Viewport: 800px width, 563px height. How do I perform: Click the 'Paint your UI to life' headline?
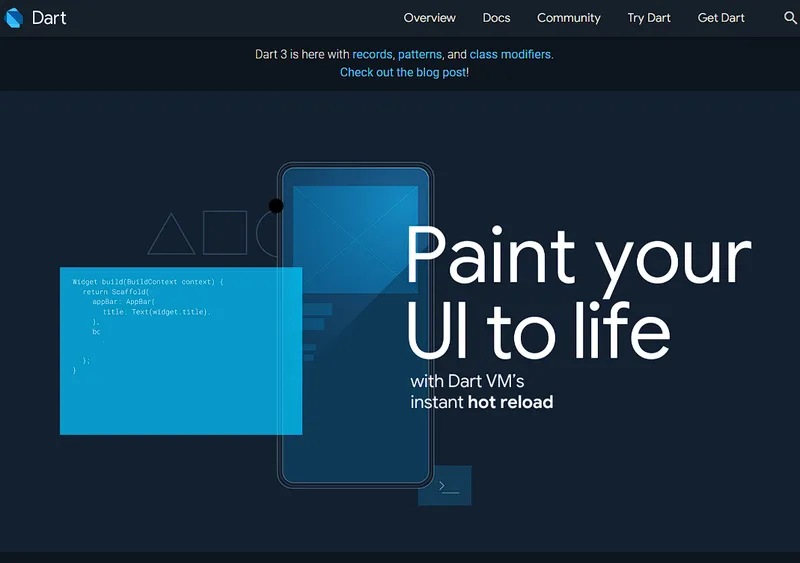pyautogui.click(x=579, y=293)
